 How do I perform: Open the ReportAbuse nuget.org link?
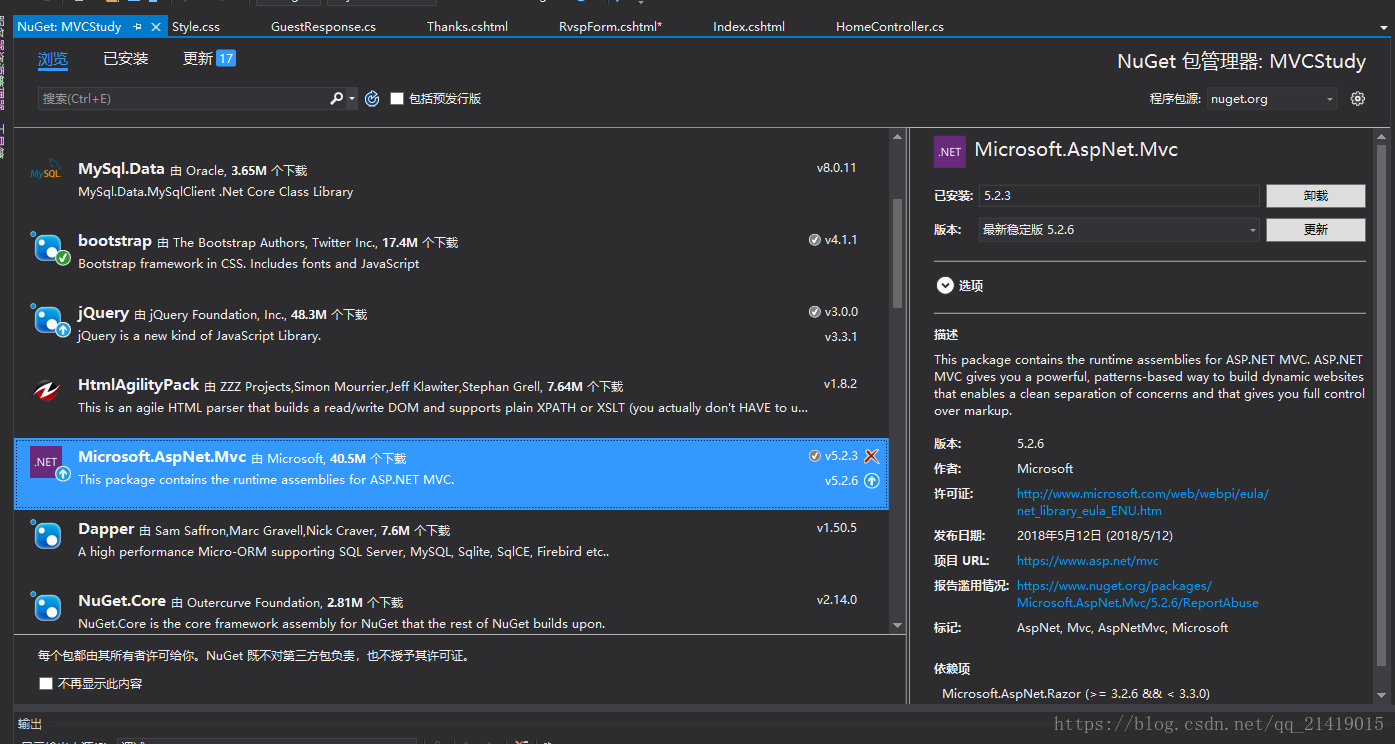1138,595
